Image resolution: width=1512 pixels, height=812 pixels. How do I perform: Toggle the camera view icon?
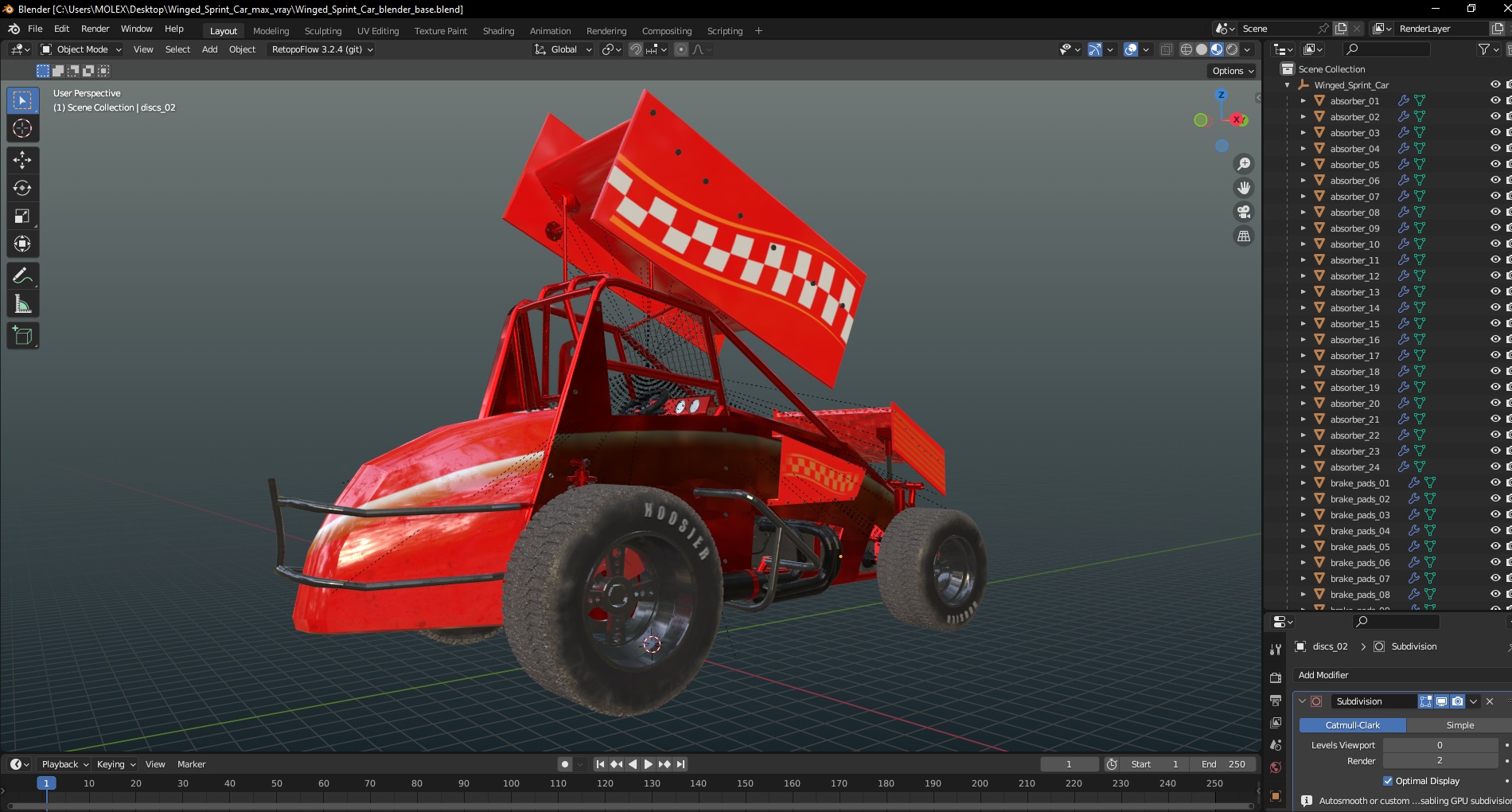(1243, 212)
